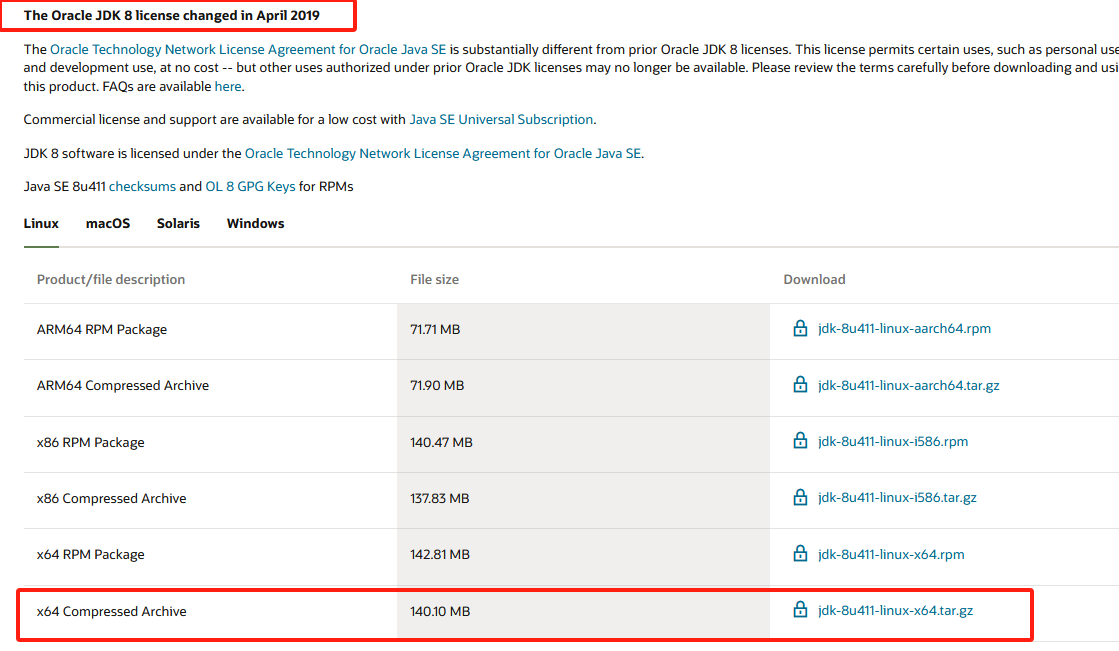1119x651 pixels.
Task: Click lock icon beside jdk-8u411-linux-x64.rpm
Action: coord(800,553)
